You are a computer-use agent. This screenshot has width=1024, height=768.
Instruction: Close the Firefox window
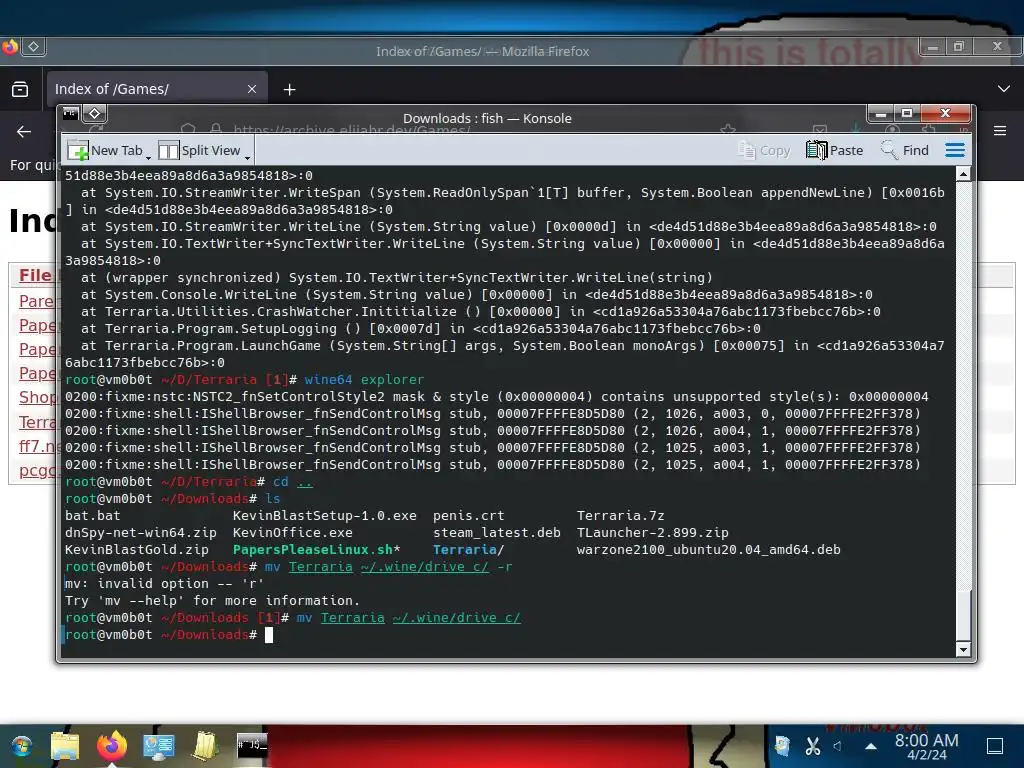pyautogui.click(x=997, y=46)
